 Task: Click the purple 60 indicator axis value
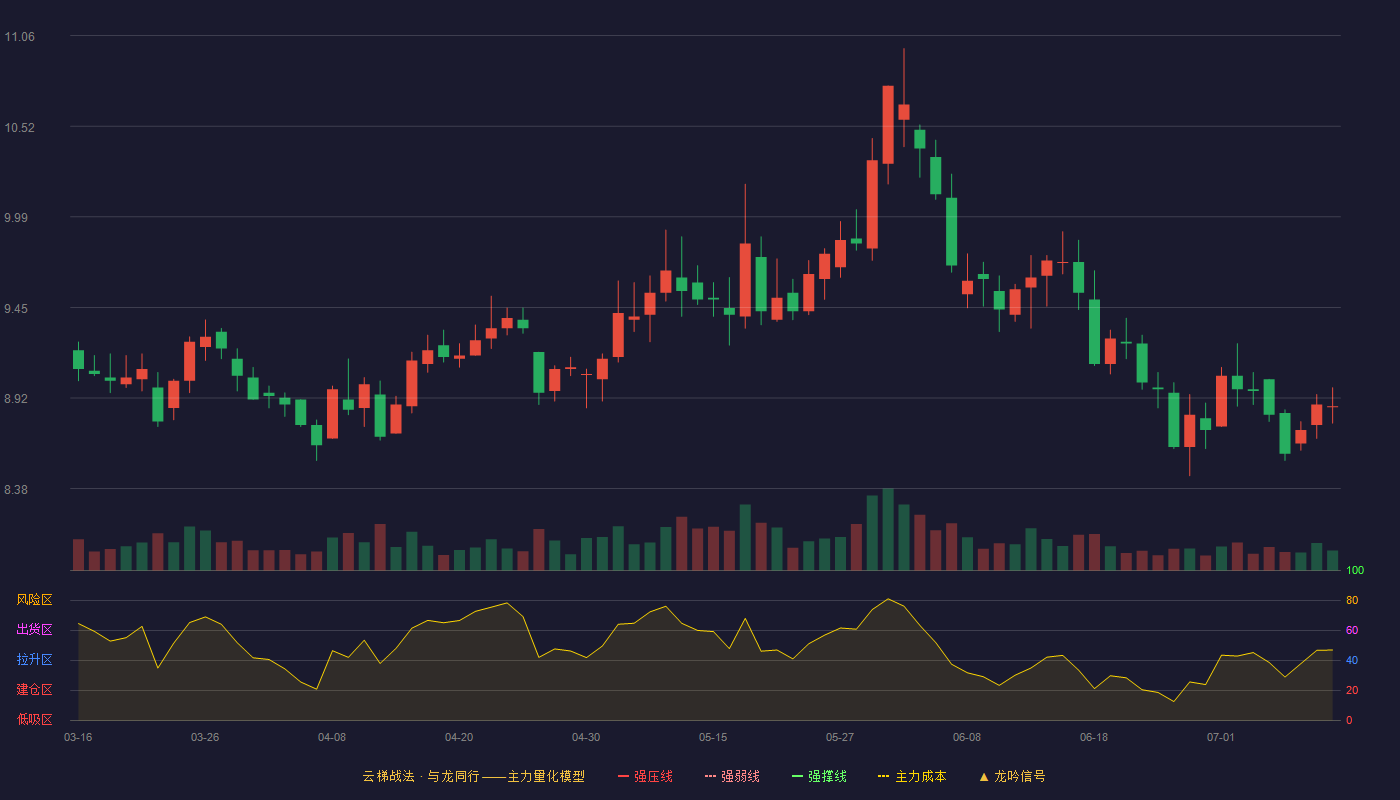[x=1352, y=630]
